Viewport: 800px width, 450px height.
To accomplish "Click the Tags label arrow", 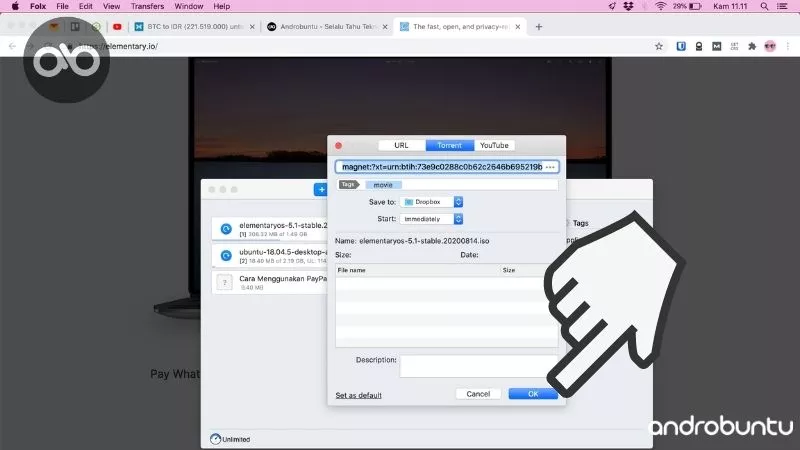I will 349,185.
